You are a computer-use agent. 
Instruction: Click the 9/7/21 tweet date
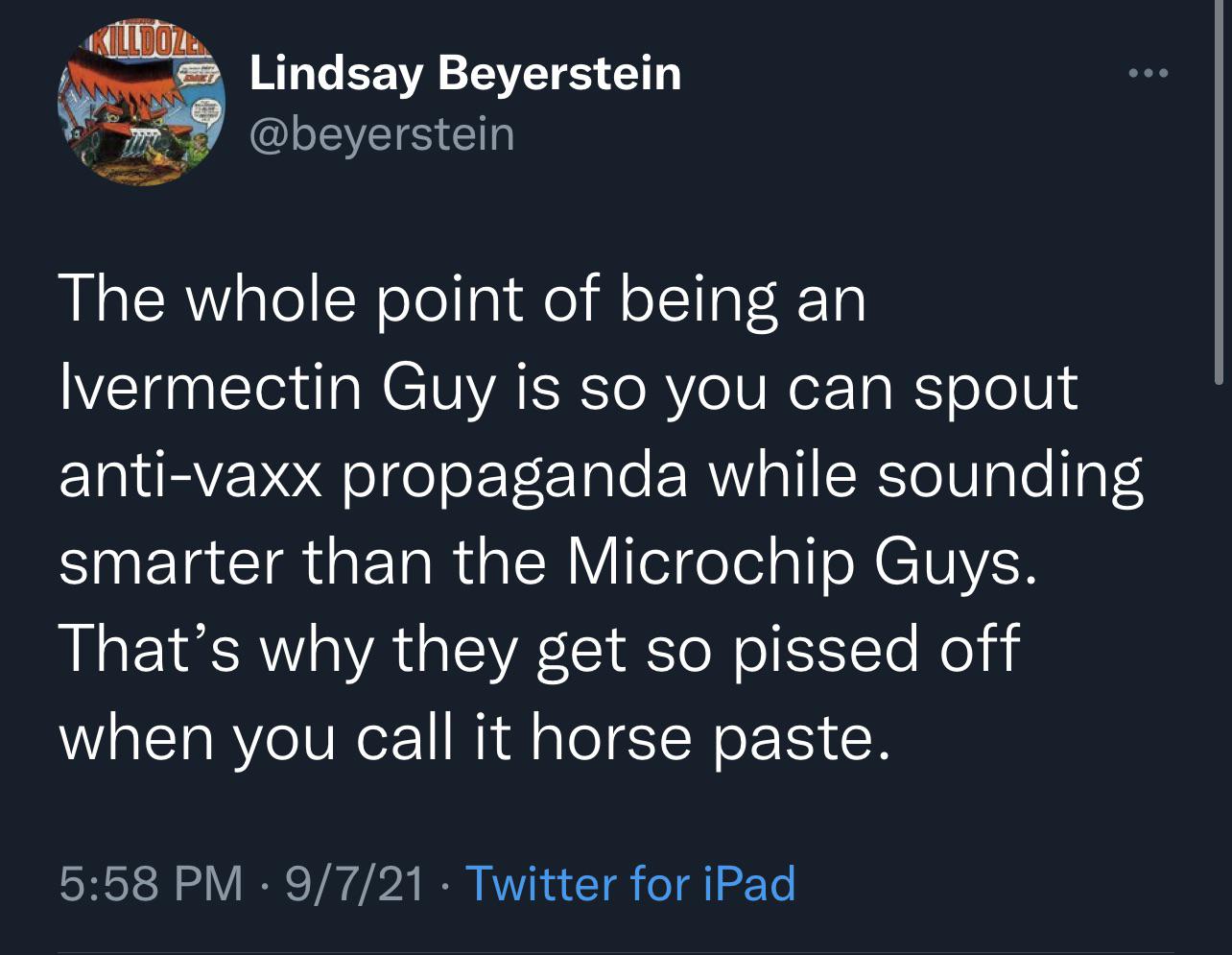point(354,883)
